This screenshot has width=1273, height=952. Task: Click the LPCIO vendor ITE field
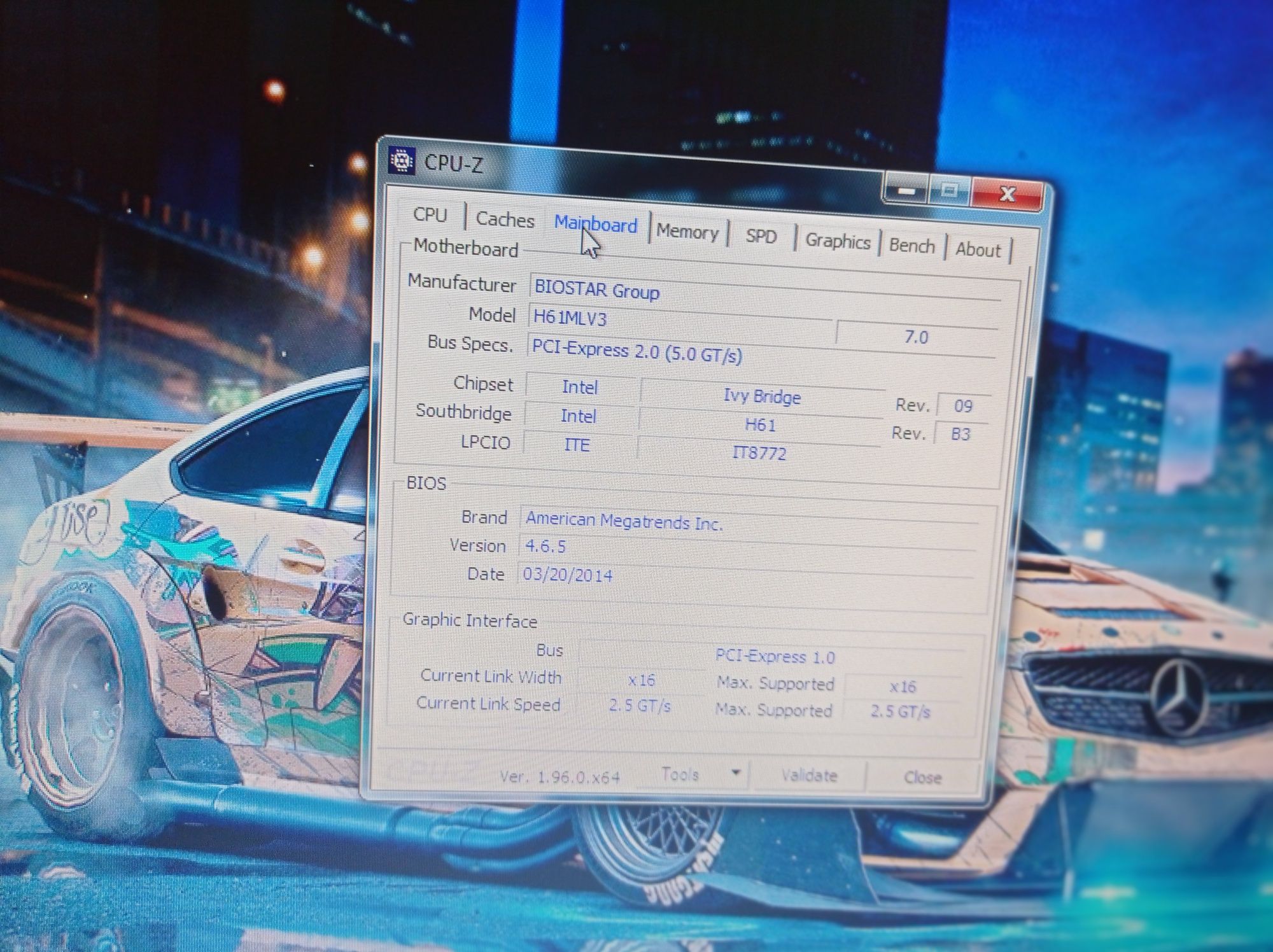(577, 445)
